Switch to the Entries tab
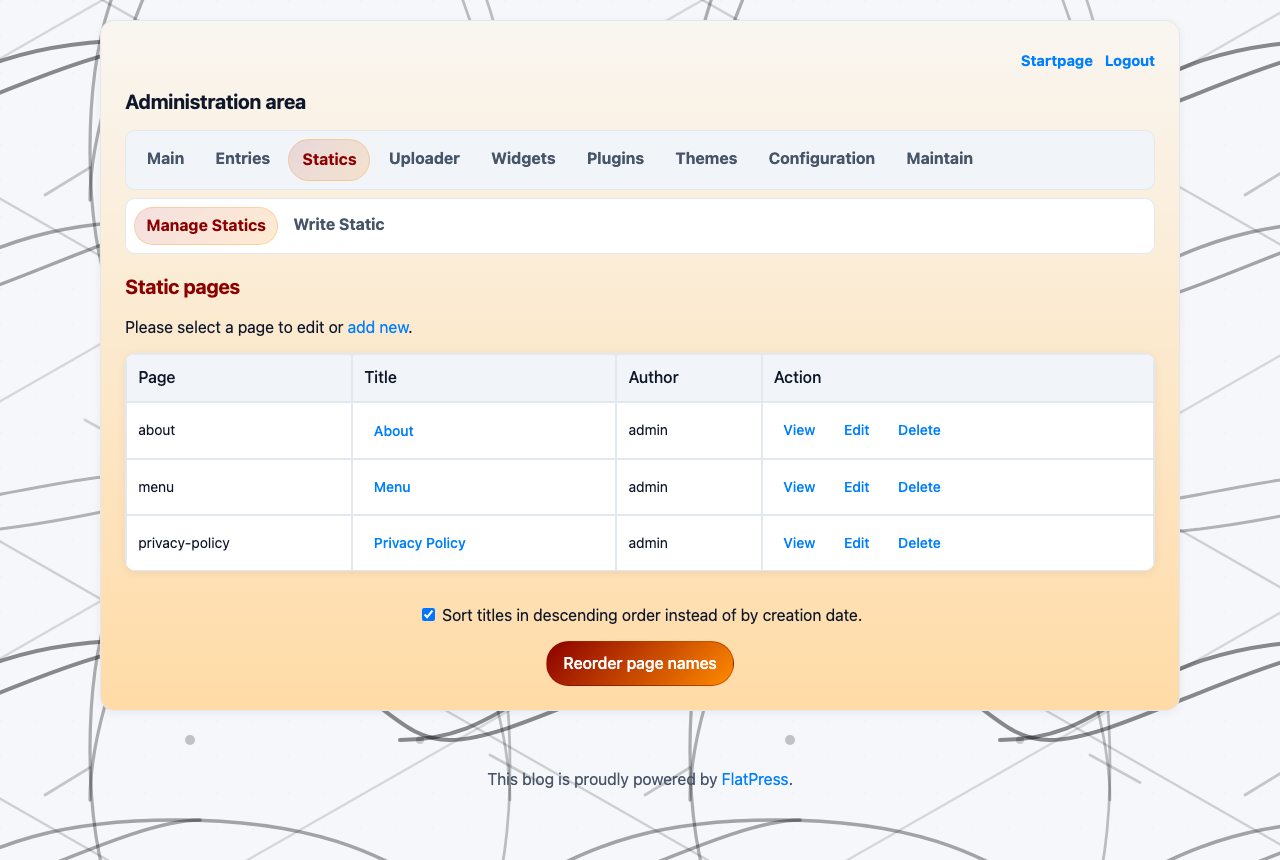The image size is (1280, 860). tap(243, 159)
